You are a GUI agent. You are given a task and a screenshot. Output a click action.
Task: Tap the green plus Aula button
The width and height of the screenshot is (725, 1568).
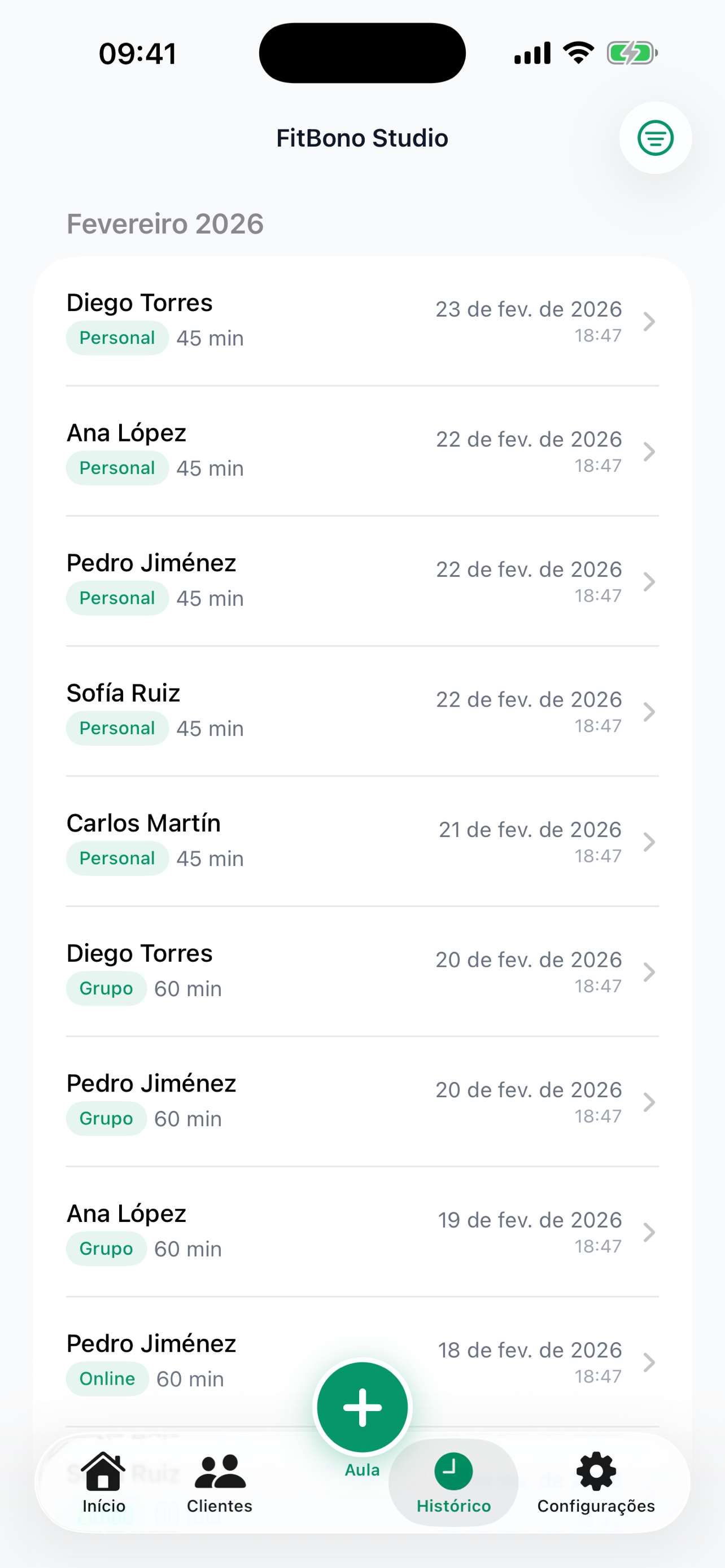362,1407
